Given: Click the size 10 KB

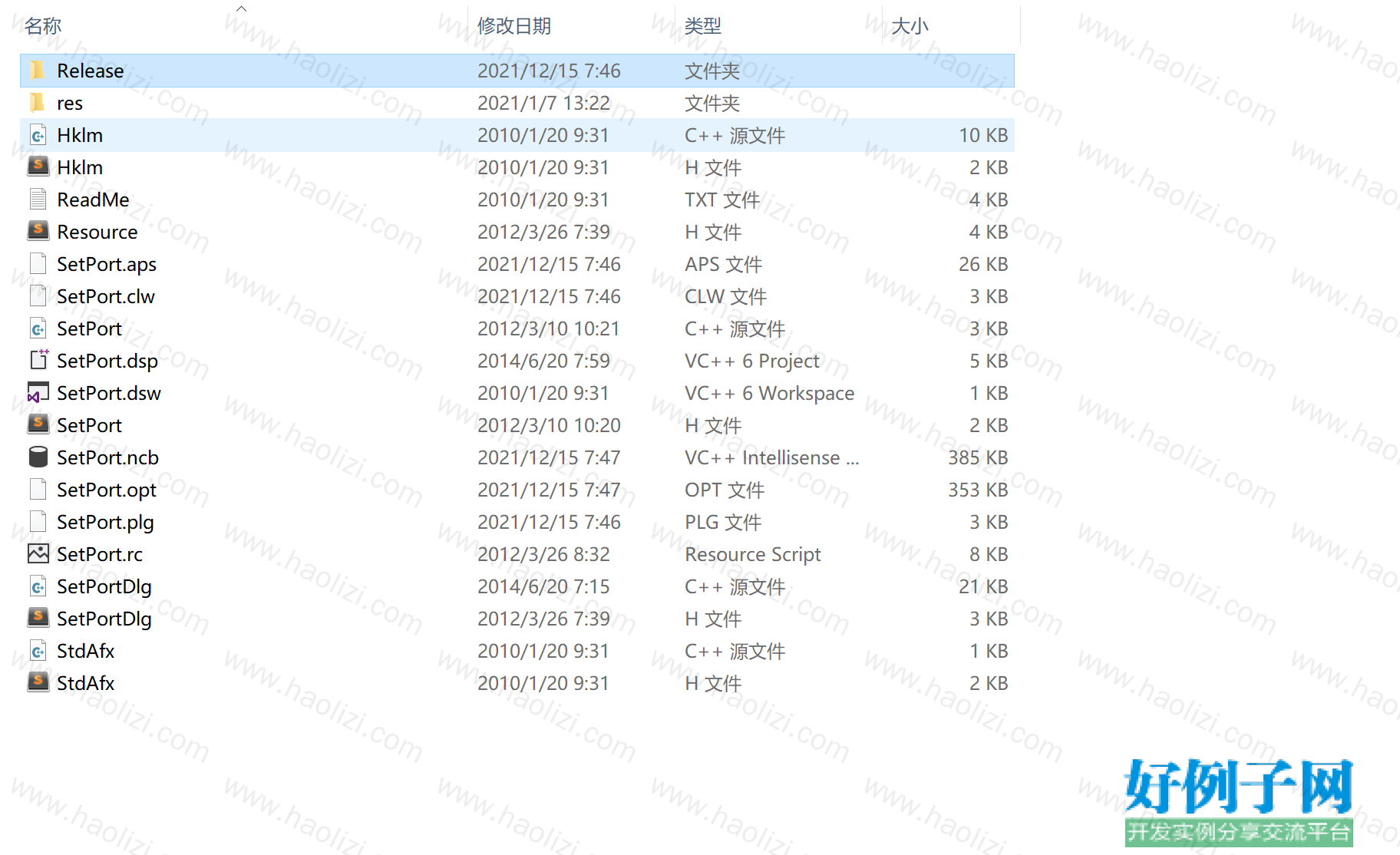Looking at the screenshot, I should 983,135.
